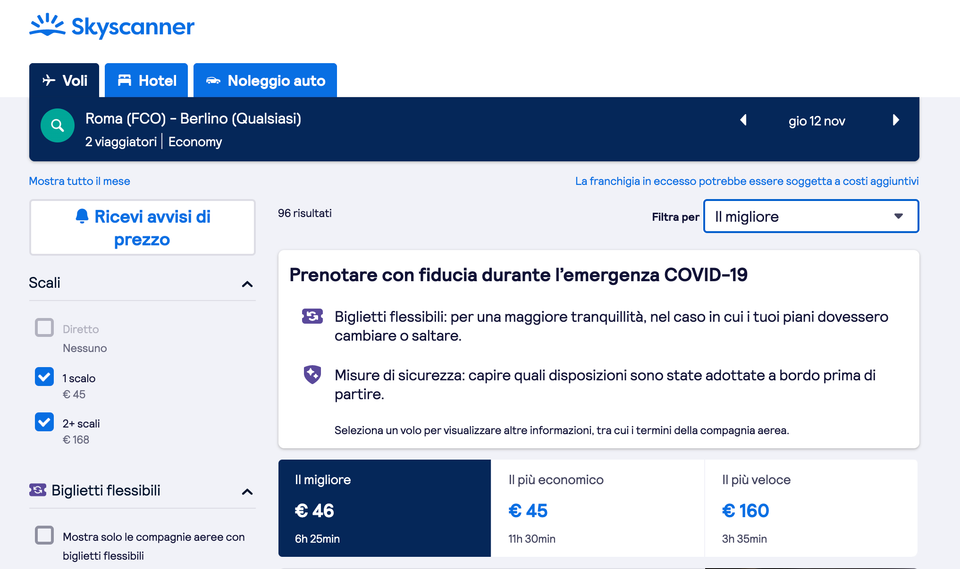Switch to the Hotel tab
This screenshot has width=960, height=569.
pyautogui.click(x=147, y=81)
